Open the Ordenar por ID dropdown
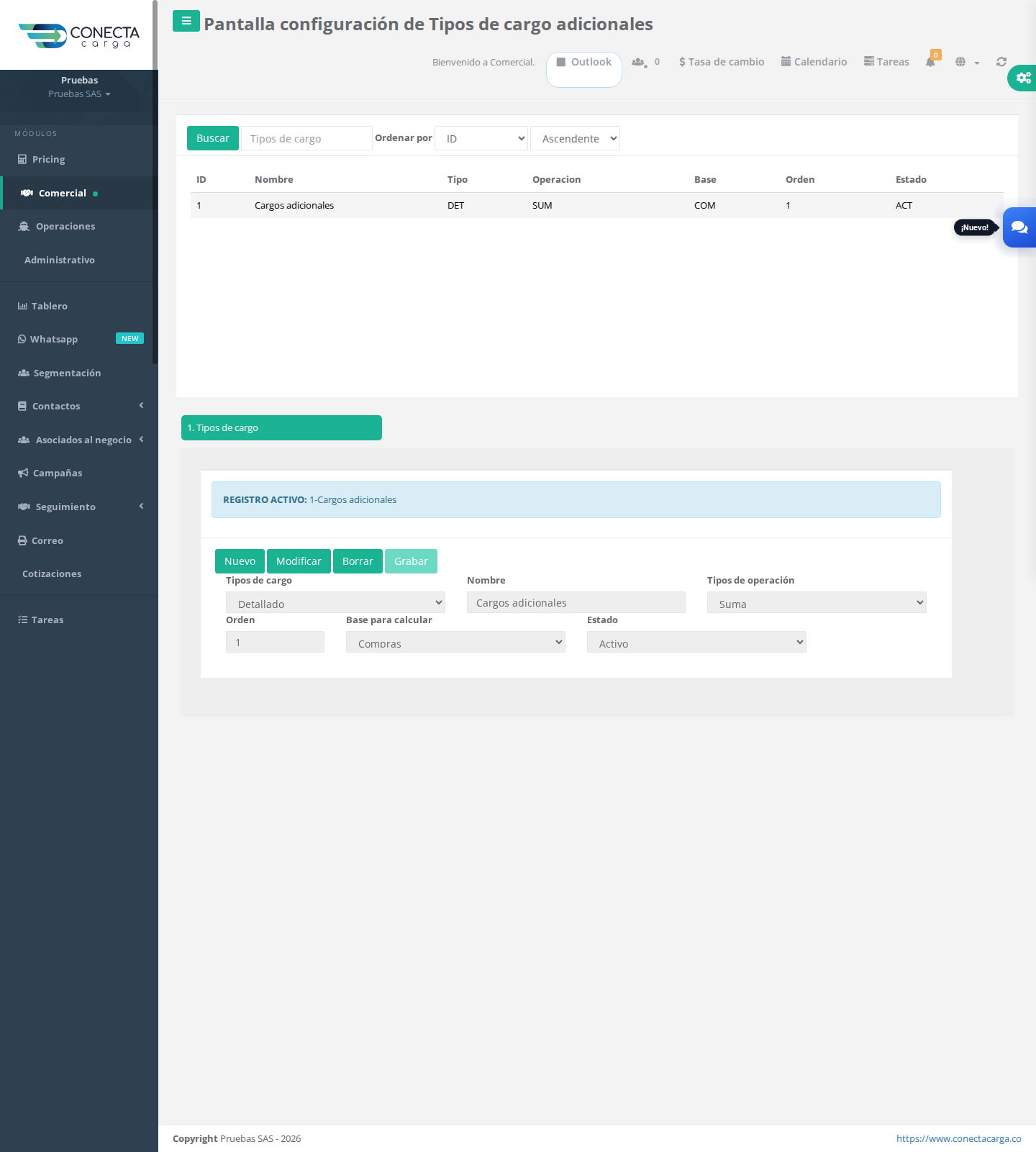 [481, 138]
